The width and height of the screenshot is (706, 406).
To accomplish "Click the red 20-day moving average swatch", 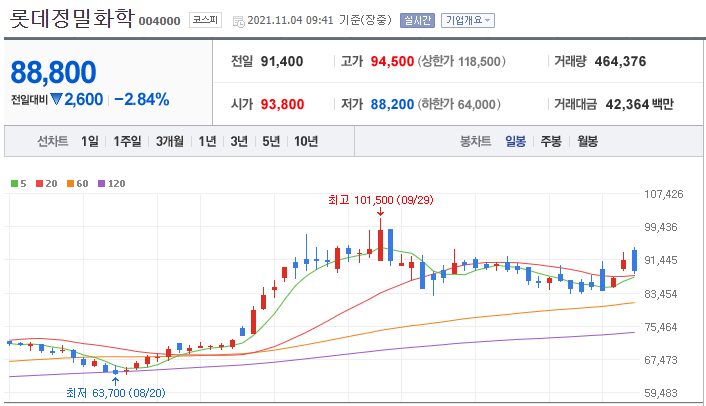I will (40, 184).
